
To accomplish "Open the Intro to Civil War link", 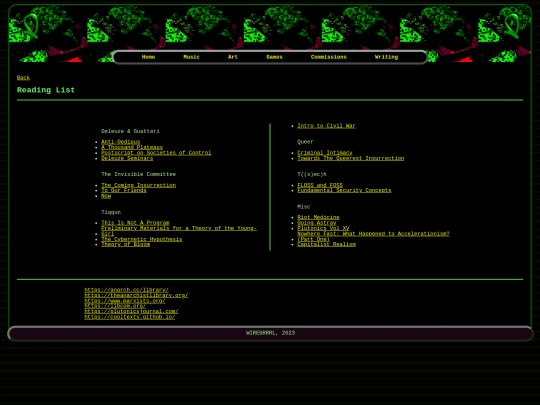I will pyautogui.click(x=326, y=126).
